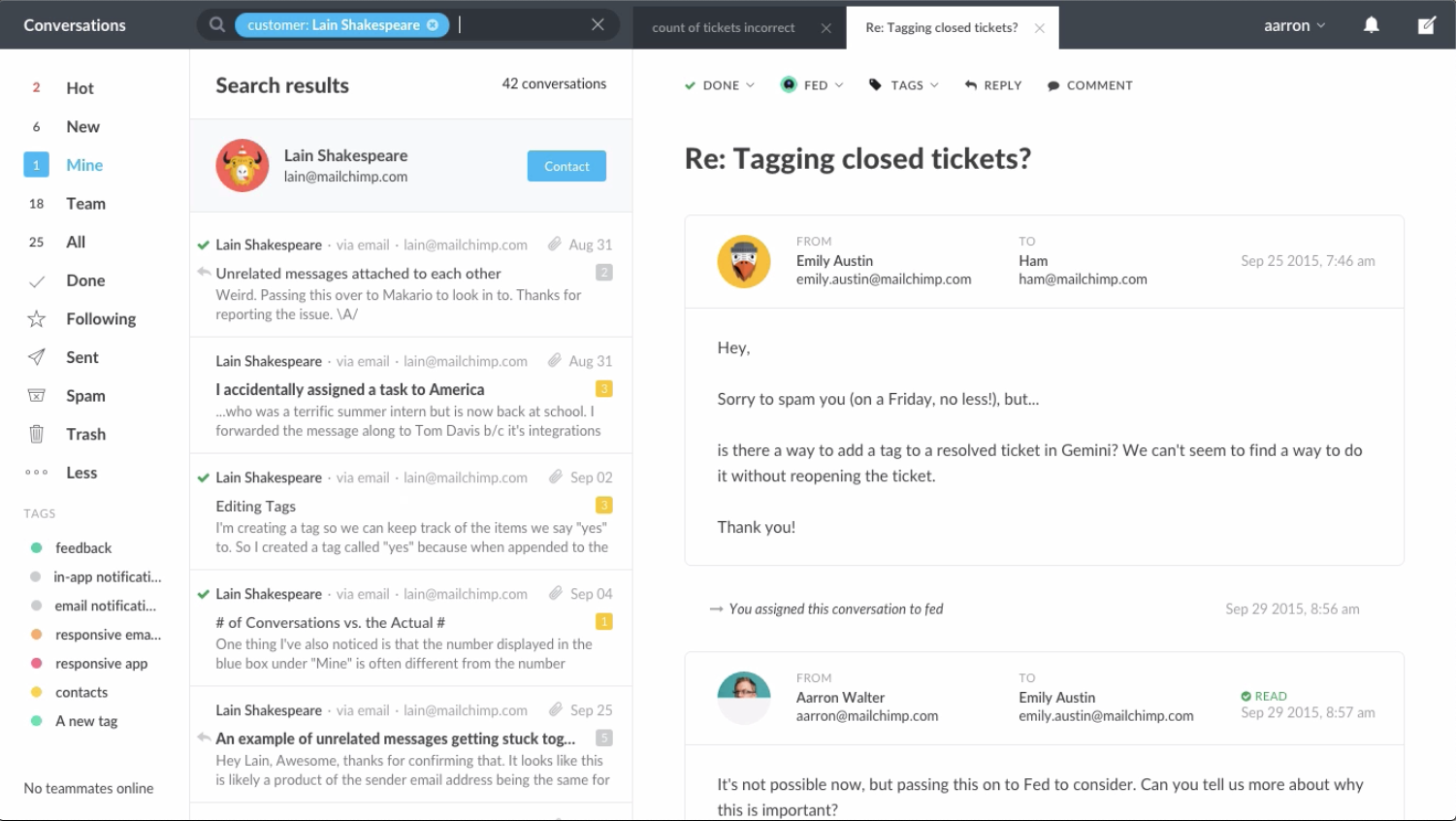Select the contacts tag color dot
The width and height of the screenshot is (1456, 821).
(x=36, y=693)
